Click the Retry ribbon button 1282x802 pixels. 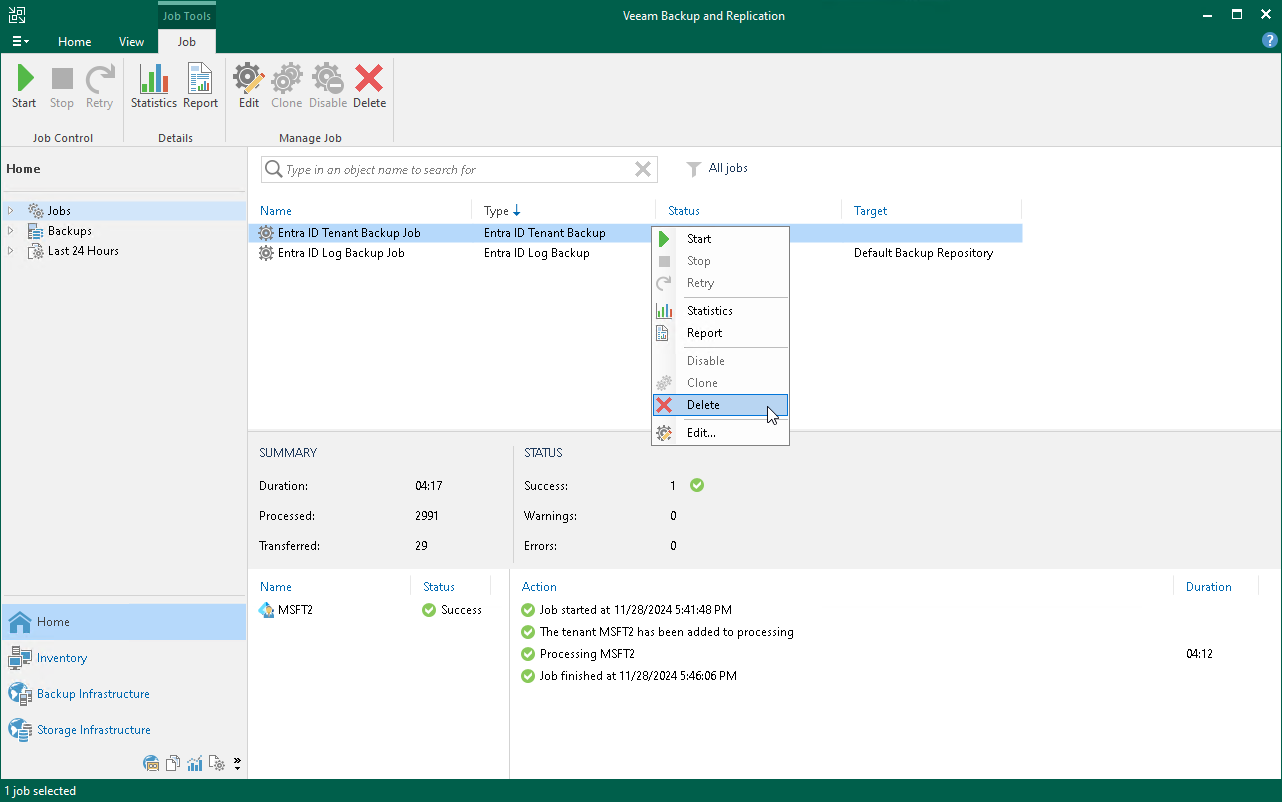(x=99, y=87)
